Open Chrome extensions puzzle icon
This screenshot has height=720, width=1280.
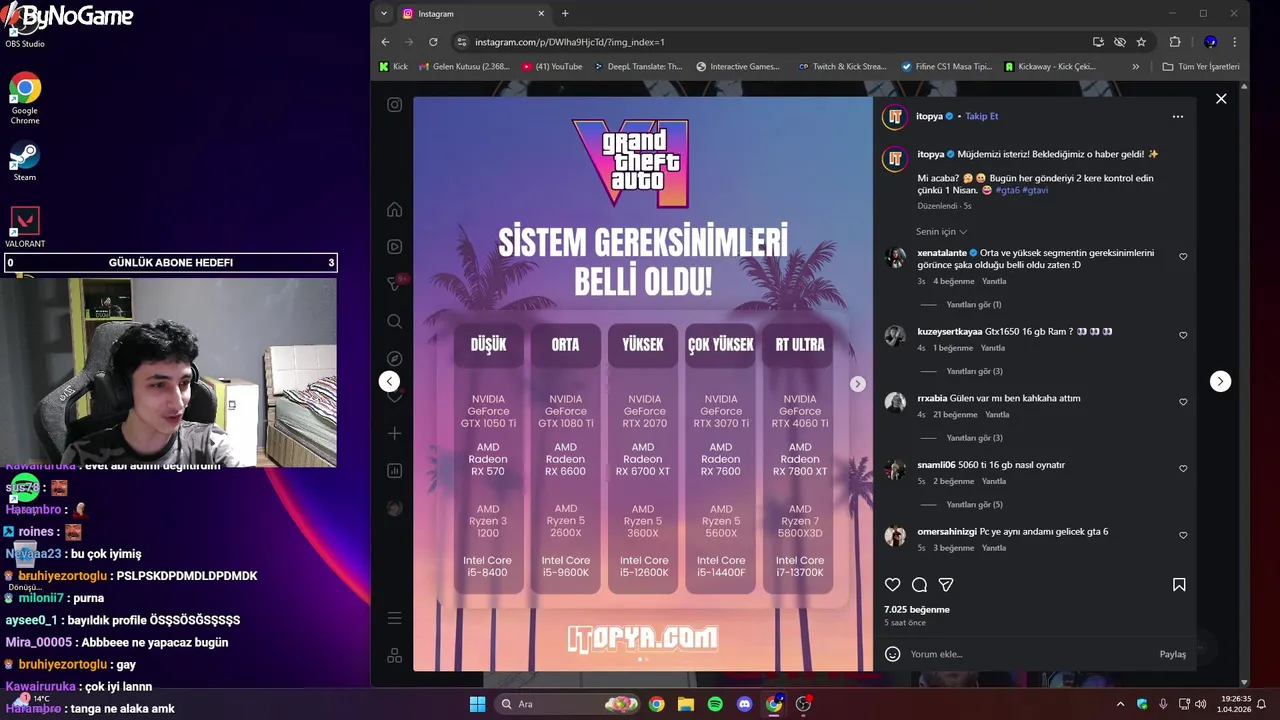coord(1175,42)
